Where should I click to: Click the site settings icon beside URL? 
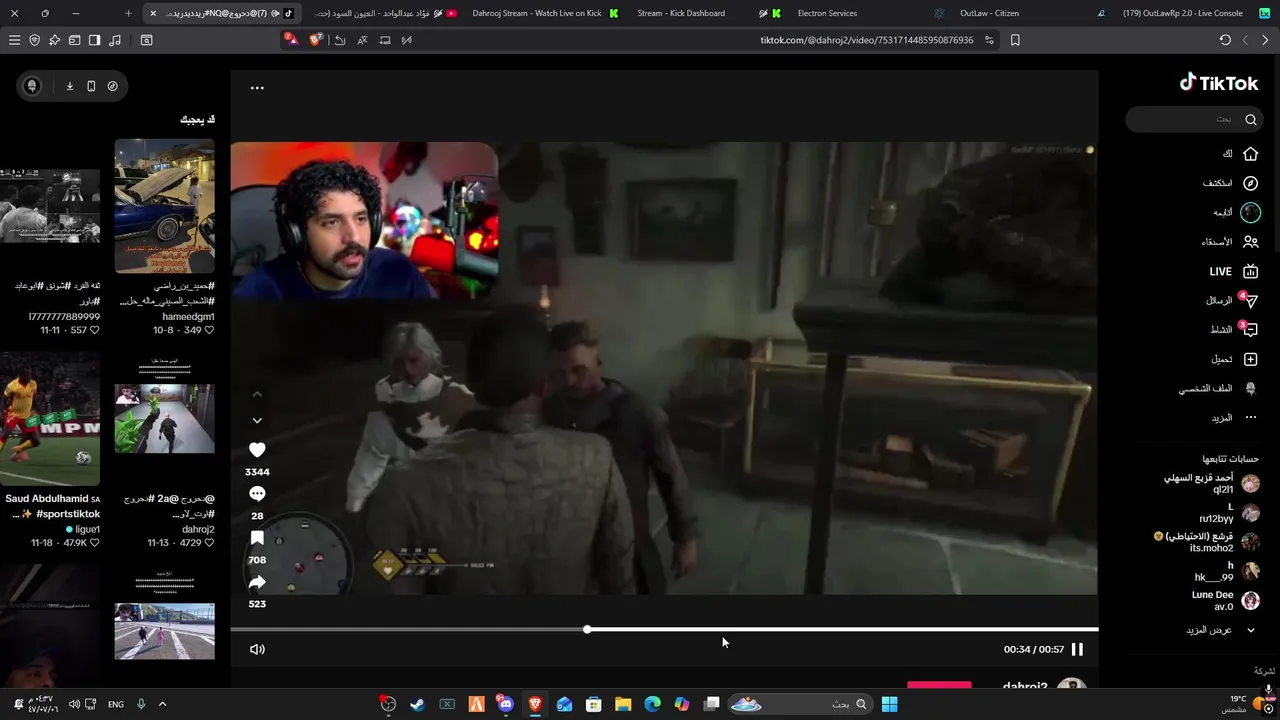coord(989,40)
